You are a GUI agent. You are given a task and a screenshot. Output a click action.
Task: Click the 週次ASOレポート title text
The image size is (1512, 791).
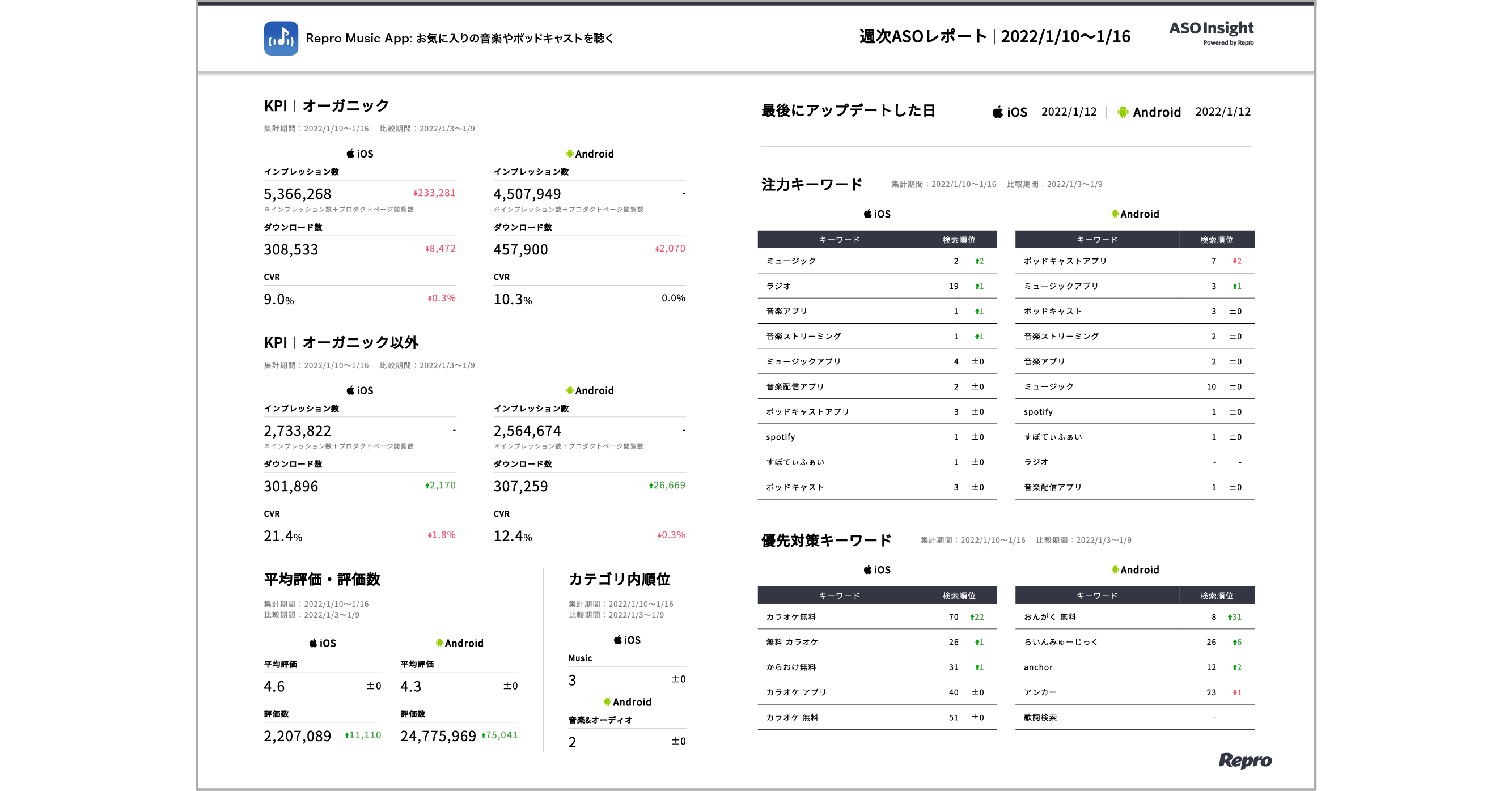(x=923, y=37)
